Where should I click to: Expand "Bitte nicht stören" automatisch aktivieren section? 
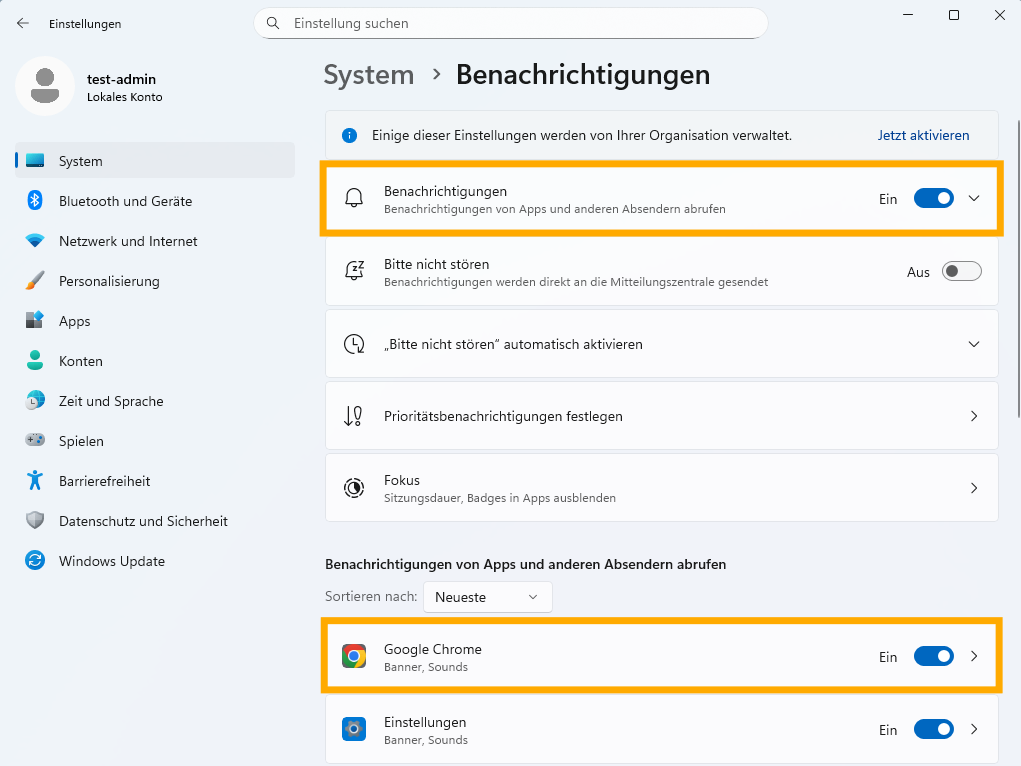pos(974,344)
